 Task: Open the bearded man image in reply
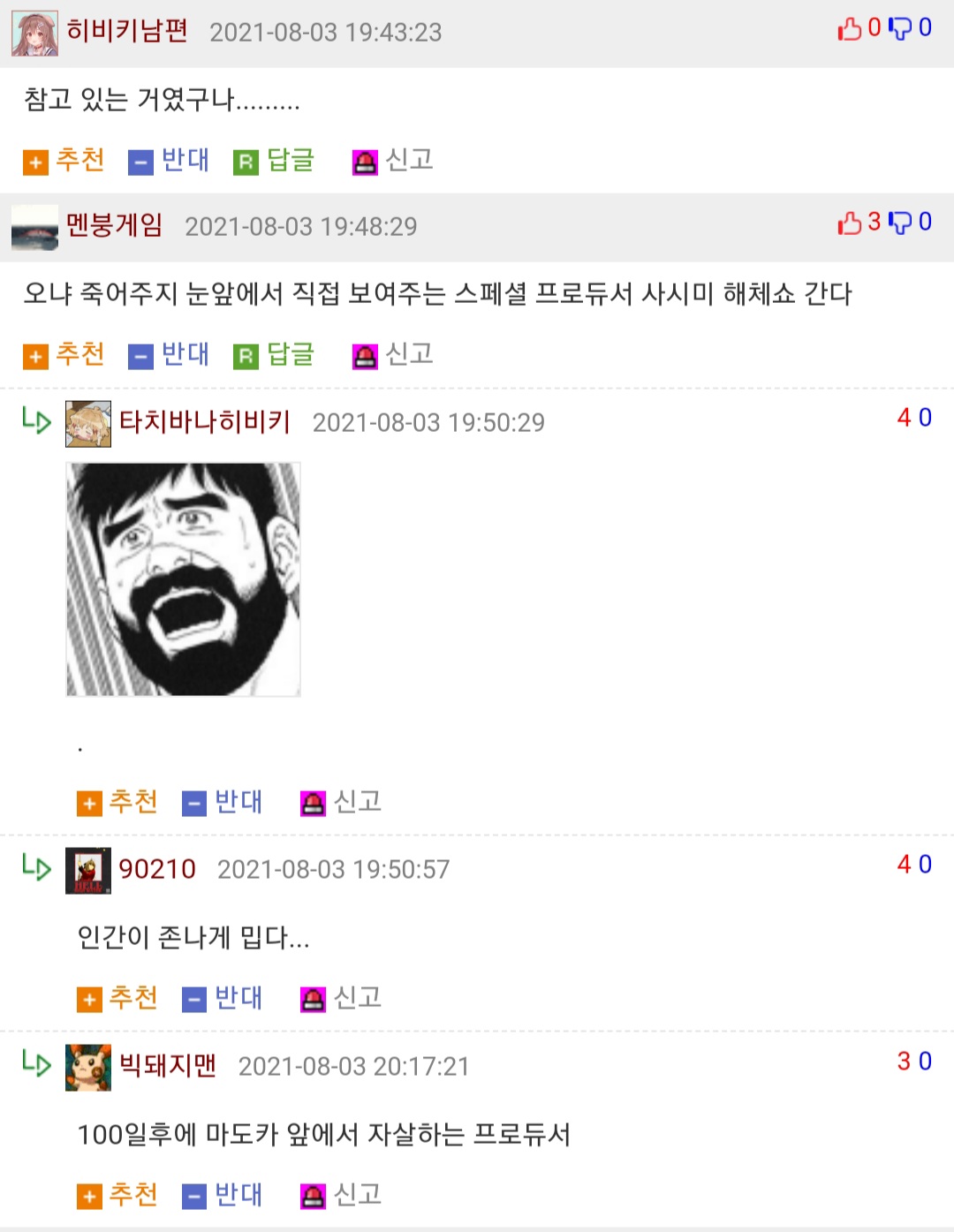point(184,579)
